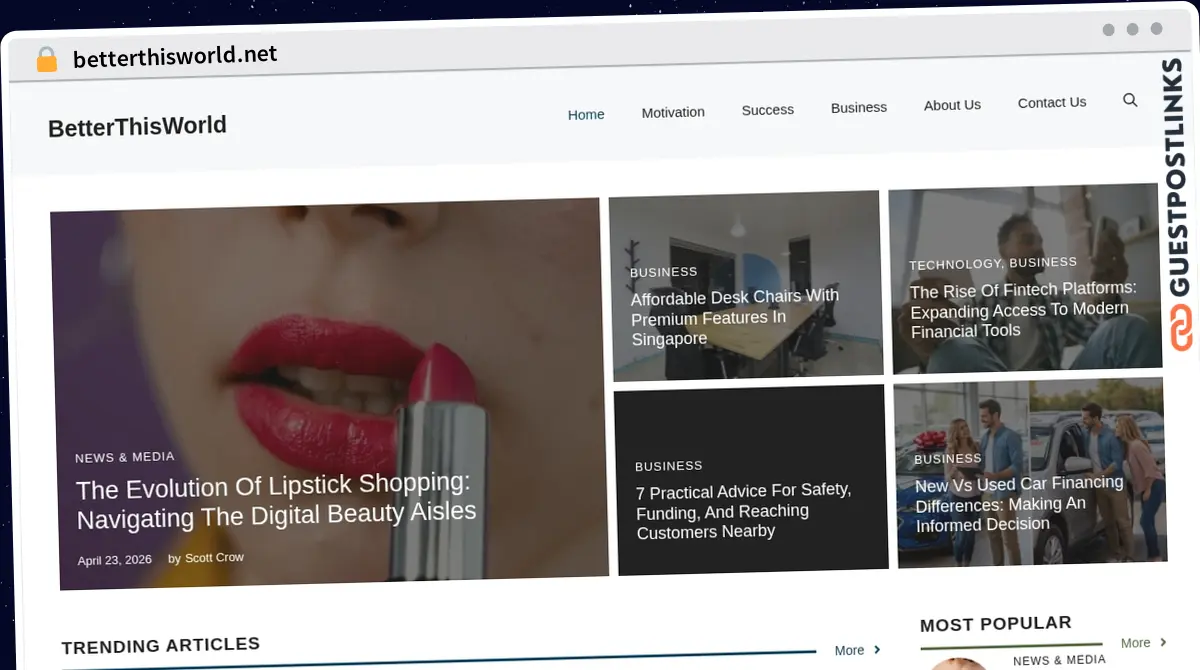Read New Vs Used Car Financing article
Screen dimensions: 1200x670
(x=1018, y=503)
